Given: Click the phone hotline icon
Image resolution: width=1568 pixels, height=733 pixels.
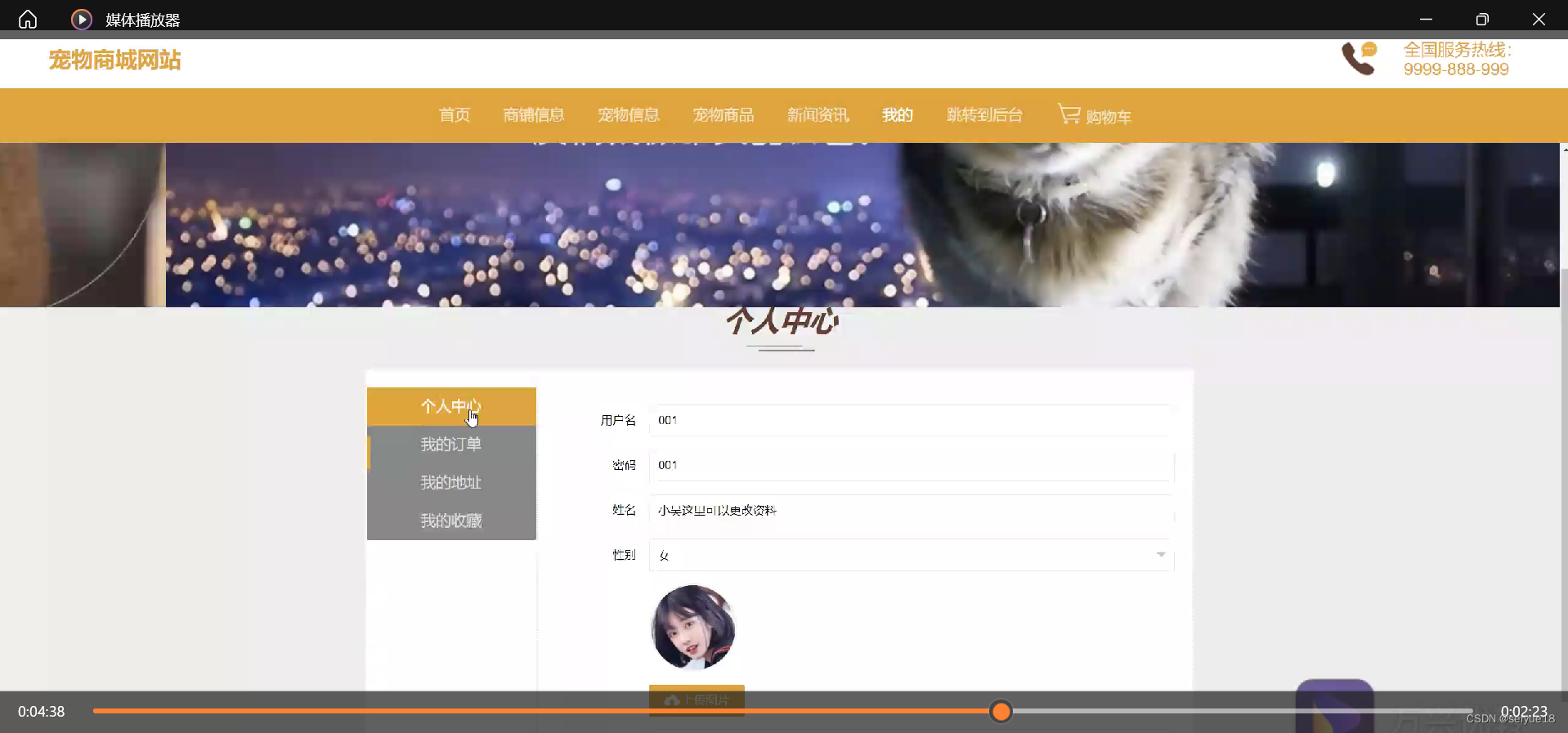Looking at the screenshot, I should pyautogui.click(x=1360, y=59).
